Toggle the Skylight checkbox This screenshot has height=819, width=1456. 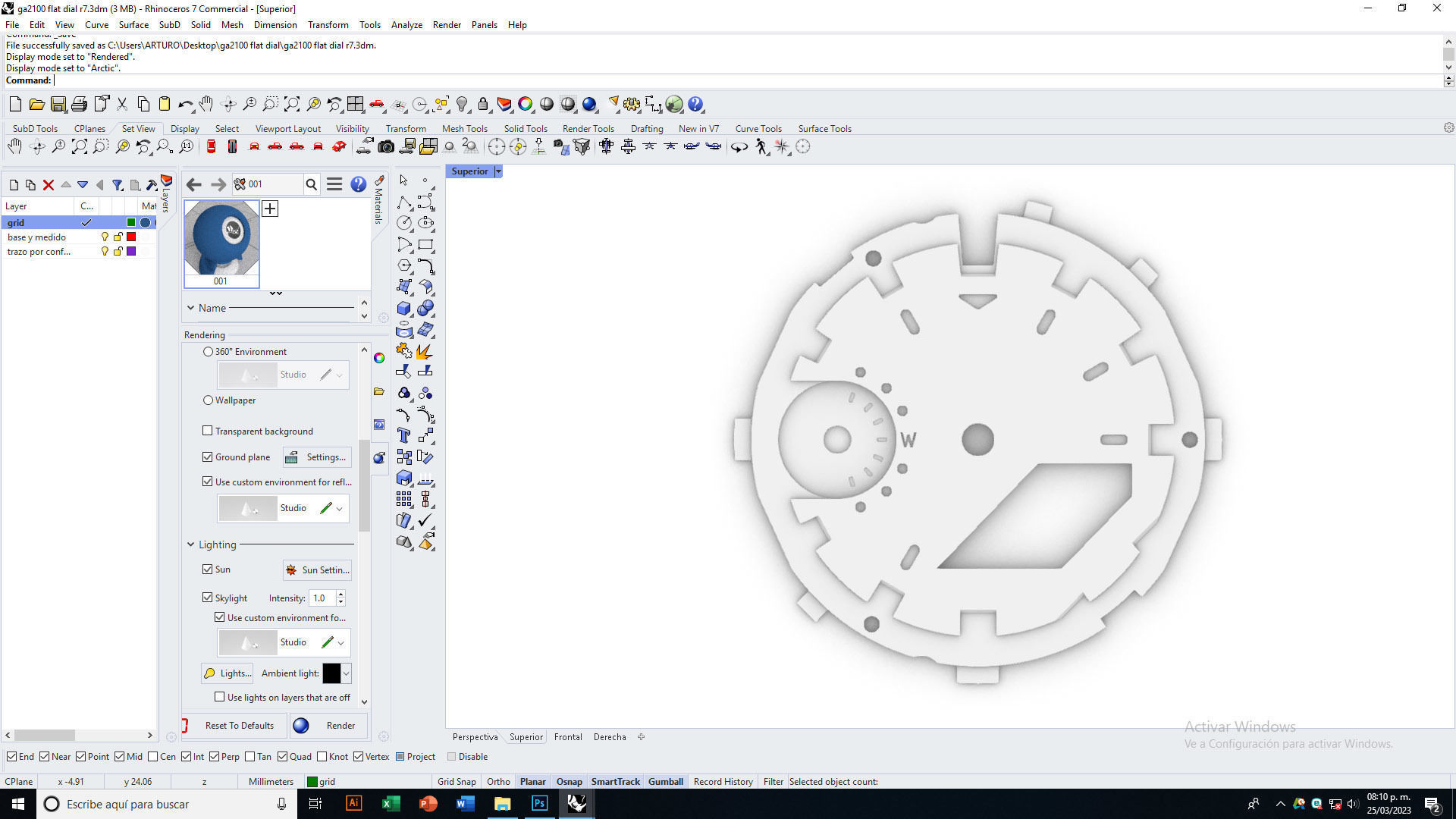[x=207, y=598]
